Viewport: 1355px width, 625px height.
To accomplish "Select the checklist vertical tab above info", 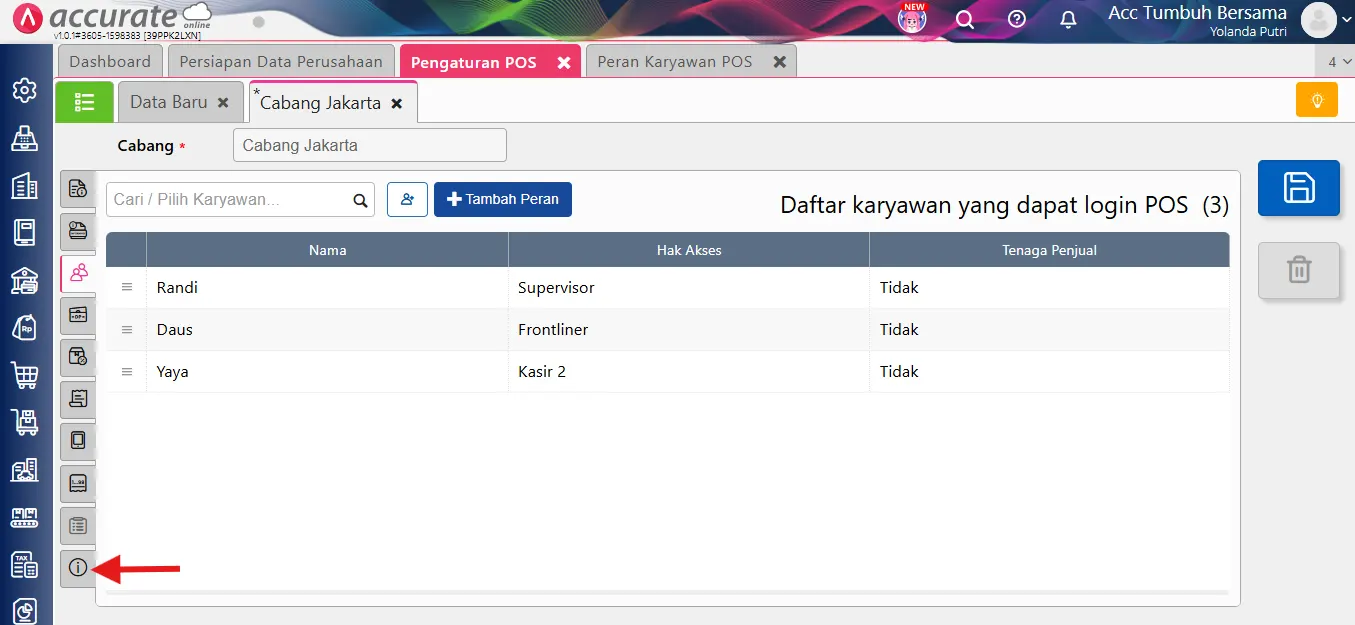I will (x=78, y=525).
